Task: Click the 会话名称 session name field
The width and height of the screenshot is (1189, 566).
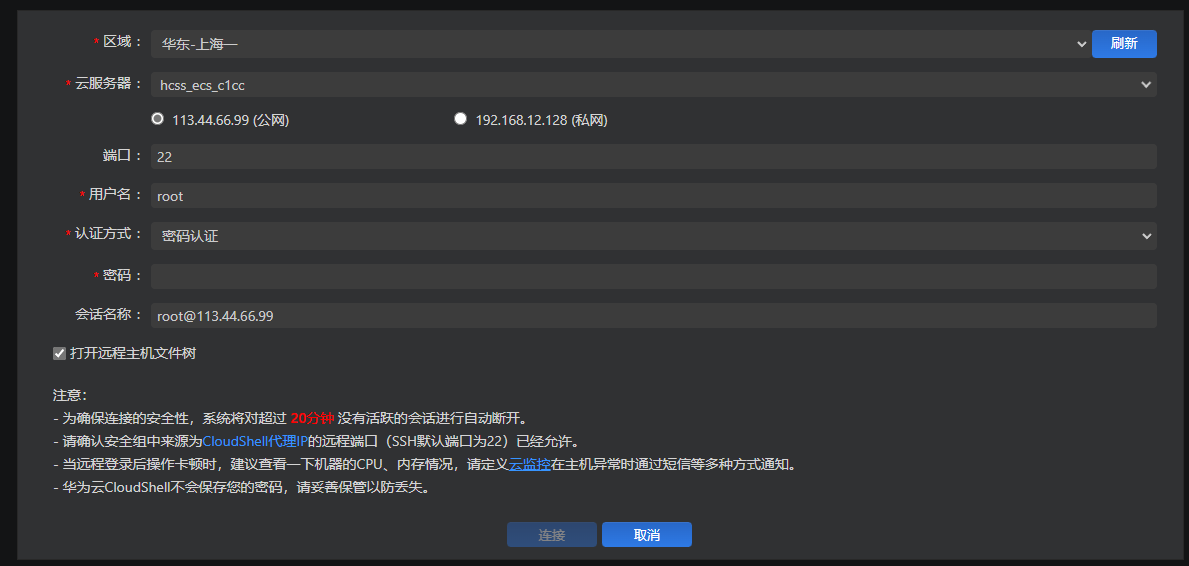Action: [654, 316]
